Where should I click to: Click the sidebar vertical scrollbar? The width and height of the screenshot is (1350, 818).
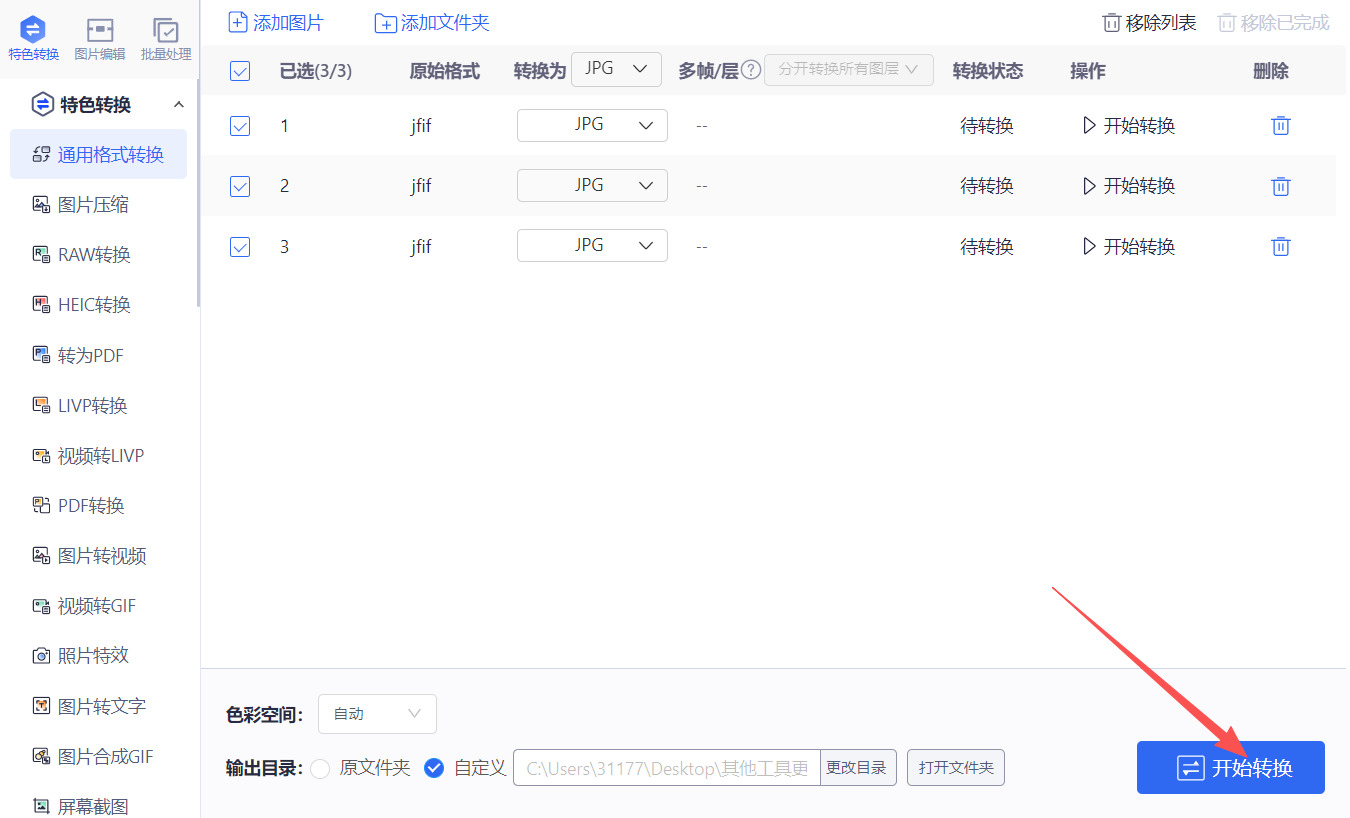pyautogui.click(x=198, y=193)
